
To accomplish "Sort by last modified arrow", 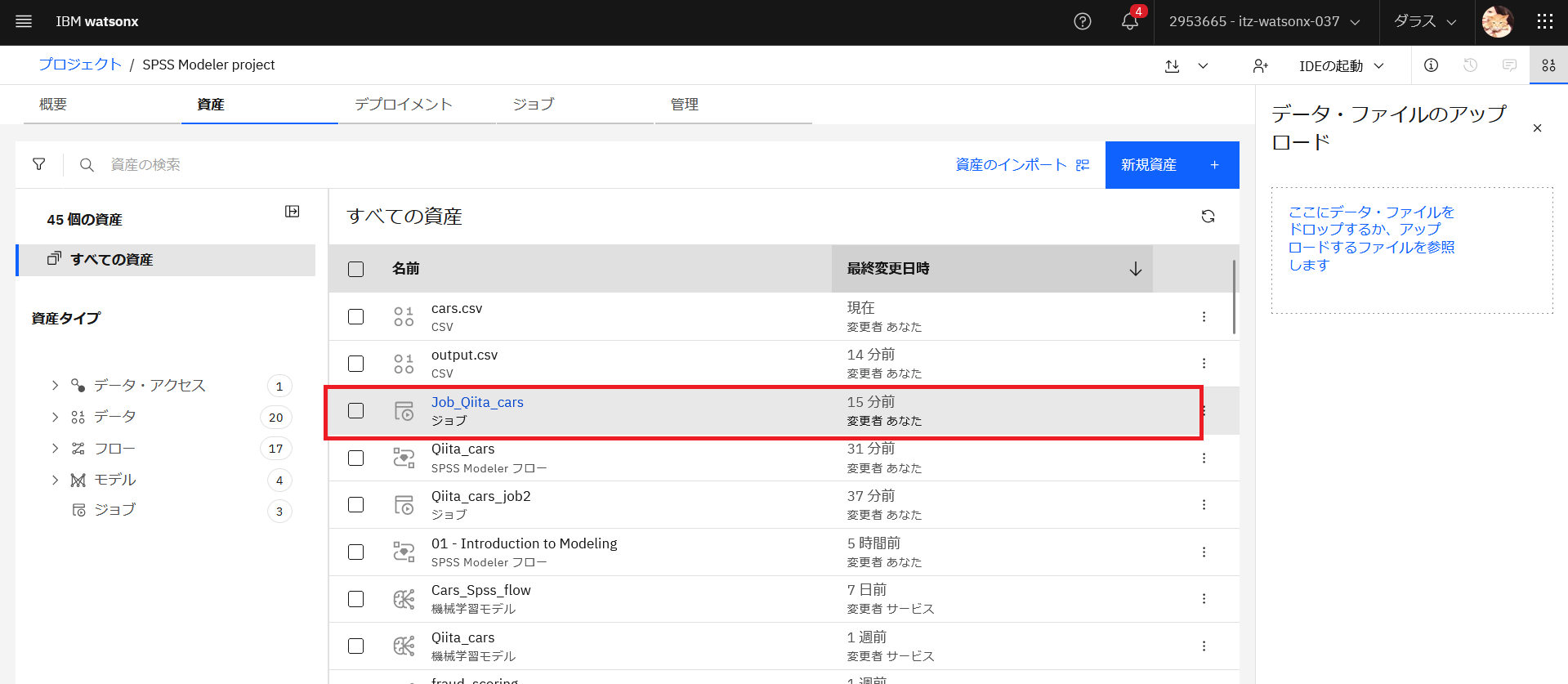I will pyautogui.click(x=1135, y=269).
